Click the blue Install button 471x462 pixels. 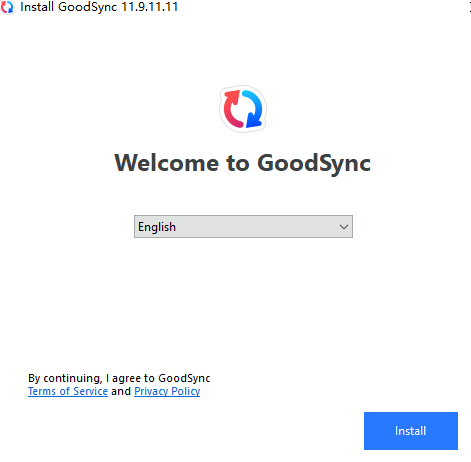(x=411, y=431)
